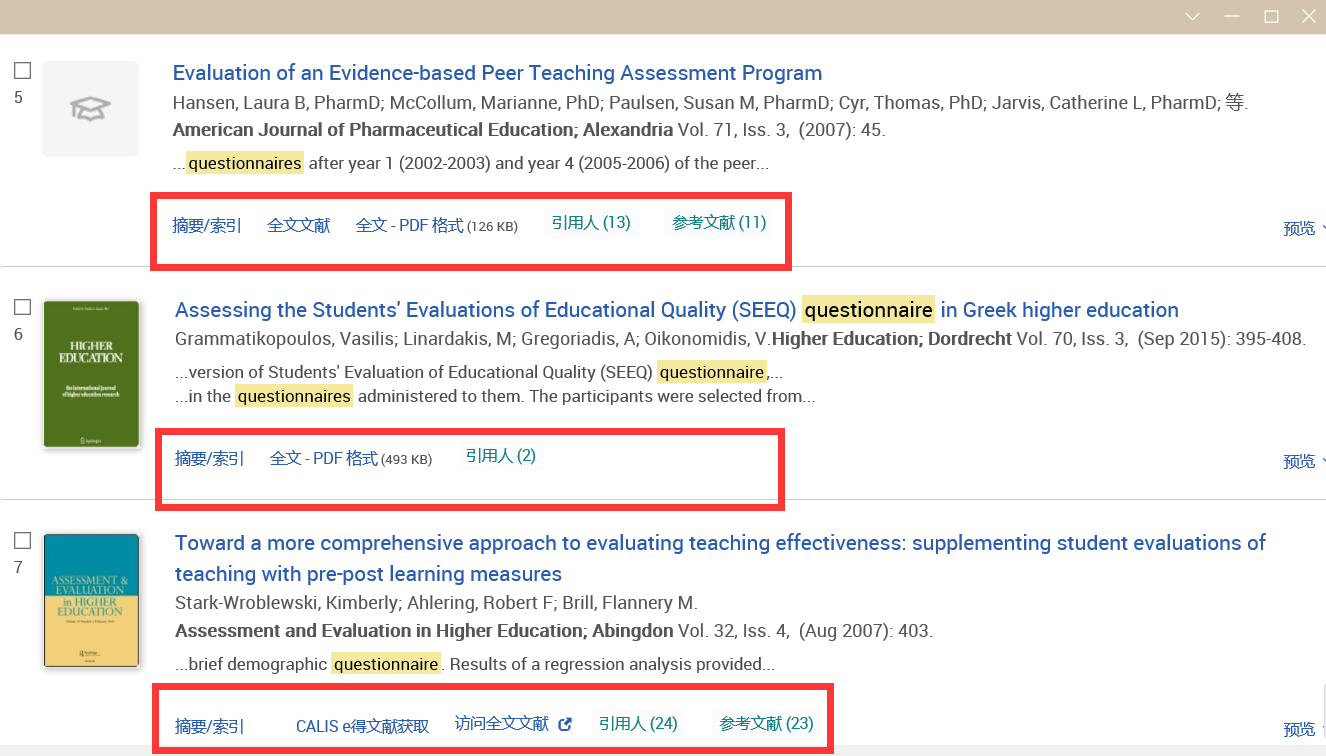
Task: Click the graduation cap placeholder thumbnail
Action: (x=90, y=108)
